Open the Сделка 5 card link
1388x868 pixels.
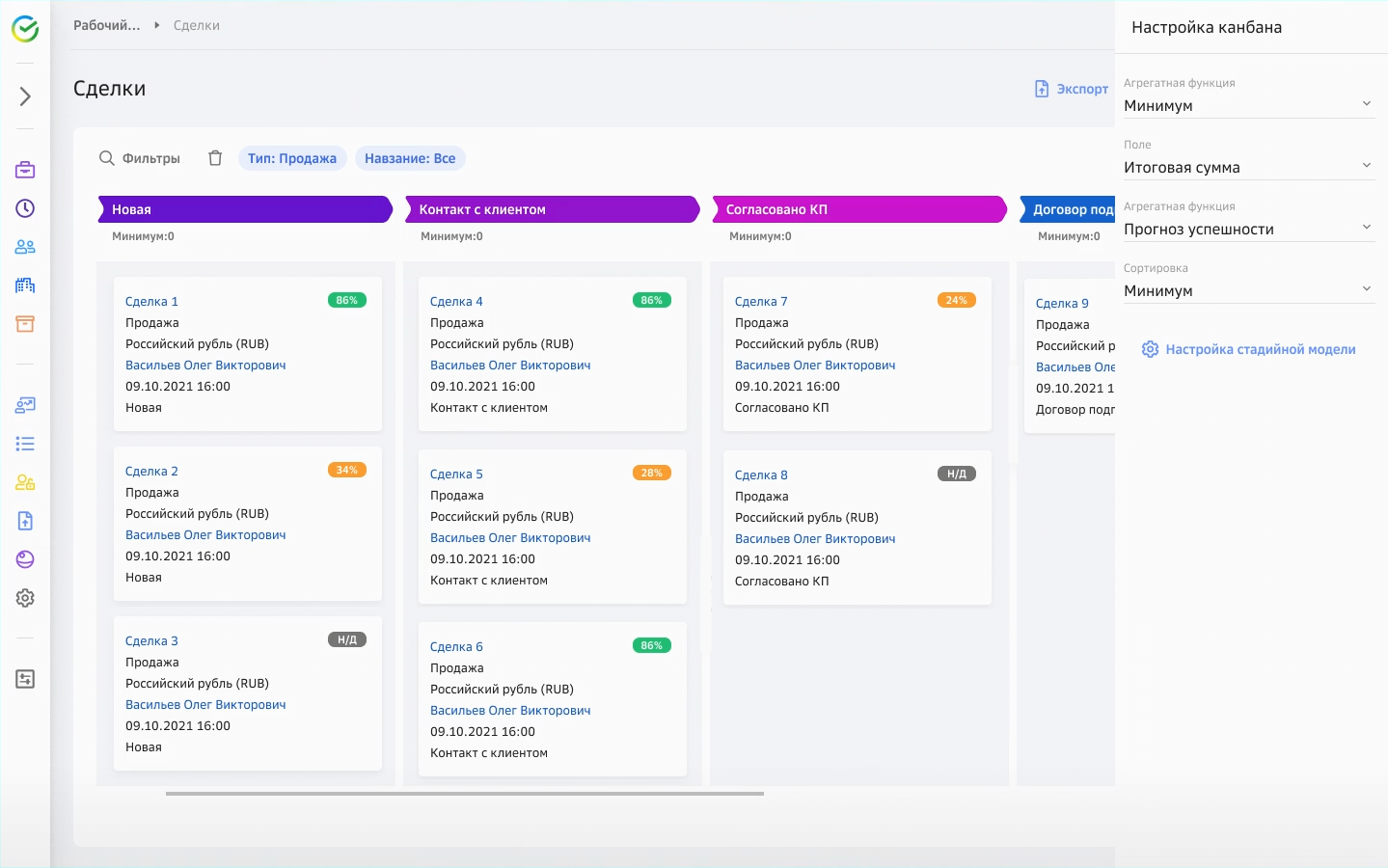point(455,474)
